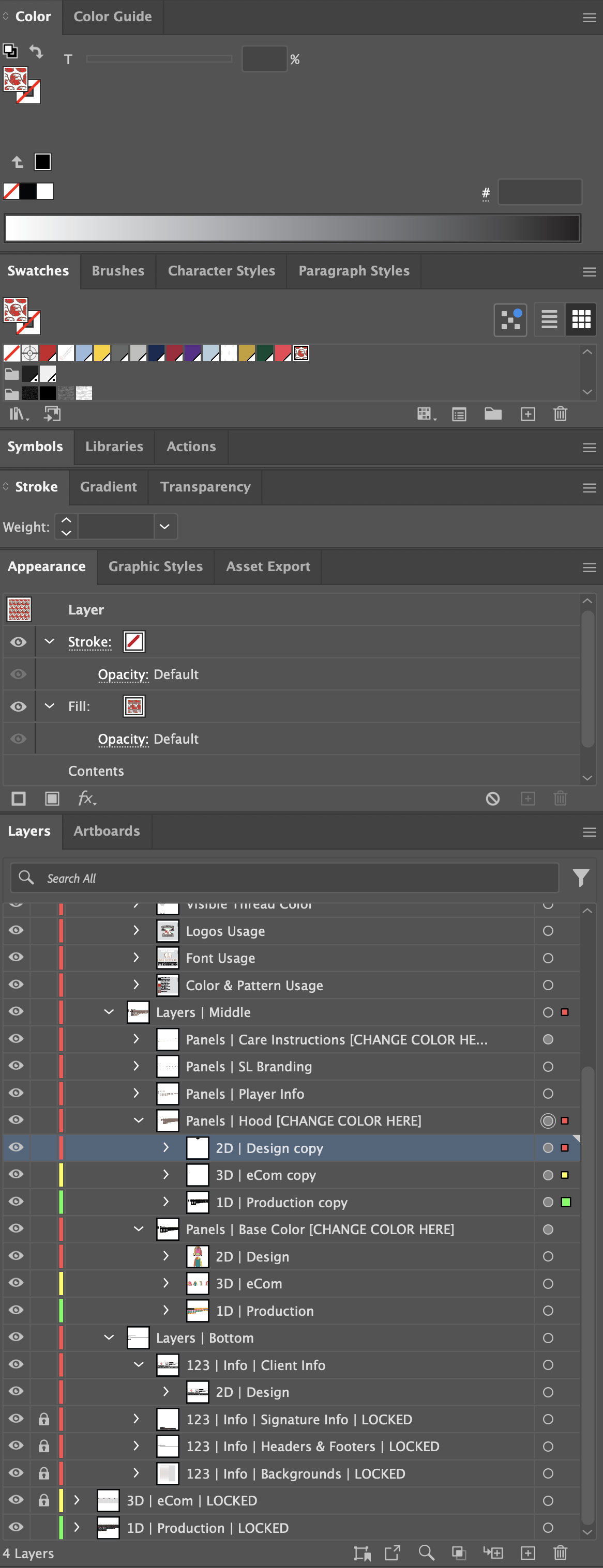Expand the Panels | Player Info layer
The image size is (603, 1568).
(x=137, y=1093)
